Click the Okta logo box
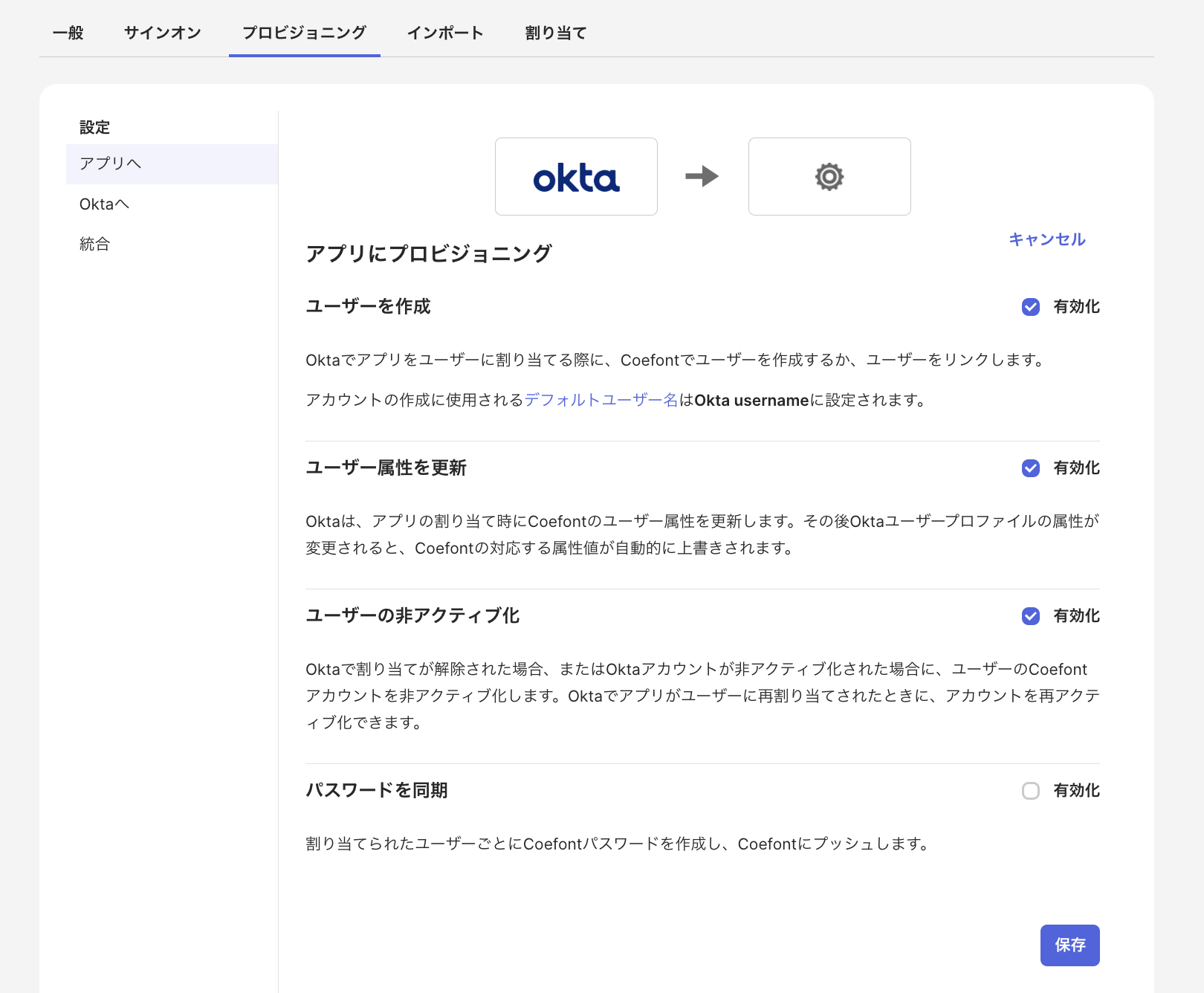This screenshot has height=993, width=1204. (x=576, y=177)
